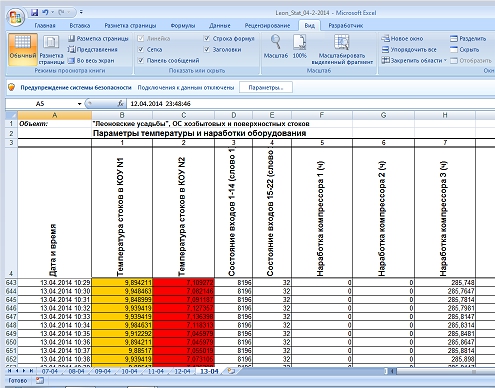Open the Вставка ribbon tab
The width and height of the screenshot is (495, 388).
[x=80, y=26]
